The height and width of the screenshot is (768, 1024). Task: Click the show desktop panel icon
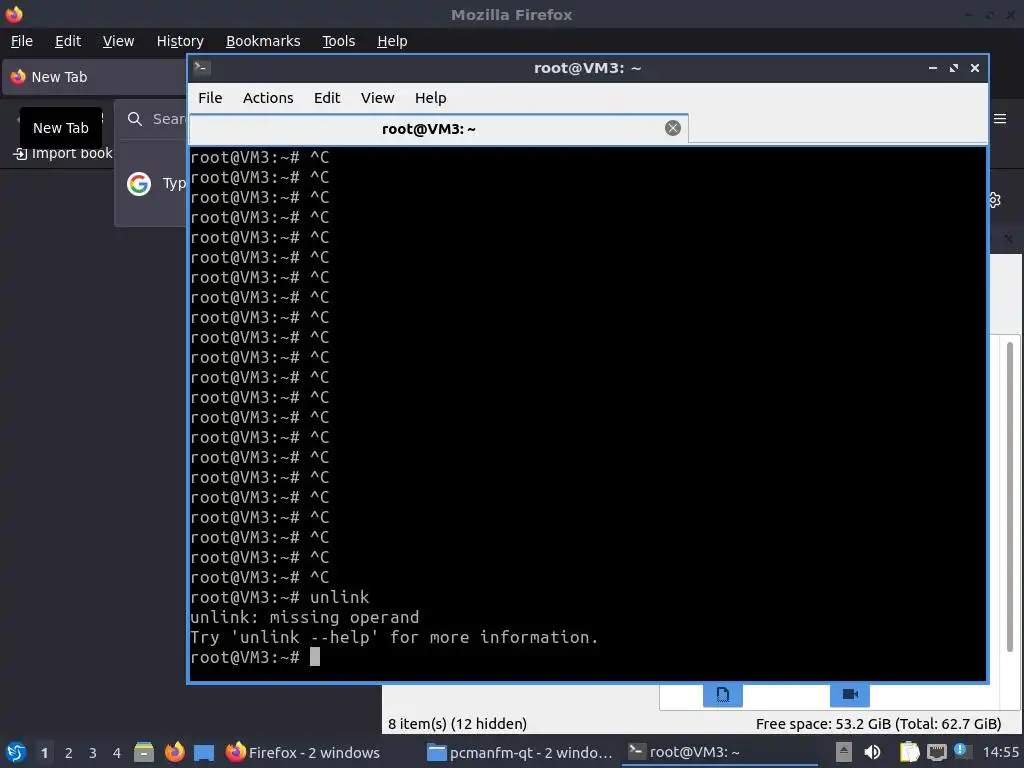tap(204, 752)
